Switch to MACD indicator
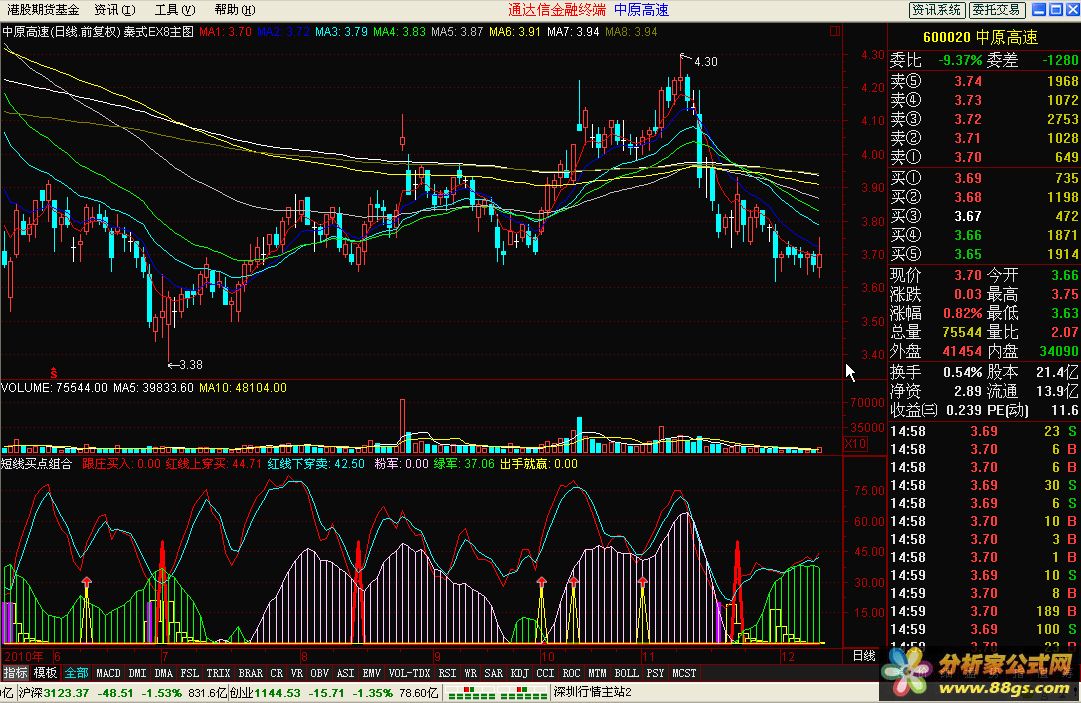 click(x=108, y=673)
